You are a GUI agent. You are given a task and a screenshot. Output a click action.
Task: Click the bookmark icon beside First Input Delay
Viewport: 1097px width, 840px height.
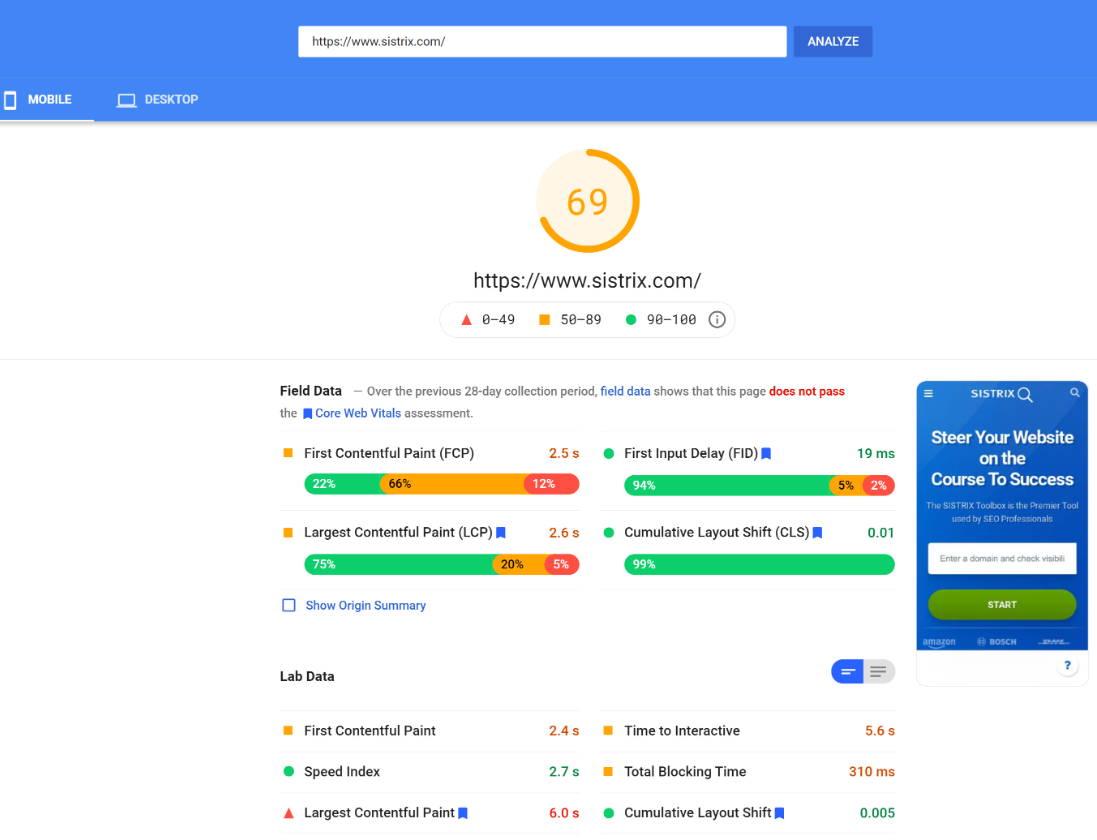click(x=765, y=453)
